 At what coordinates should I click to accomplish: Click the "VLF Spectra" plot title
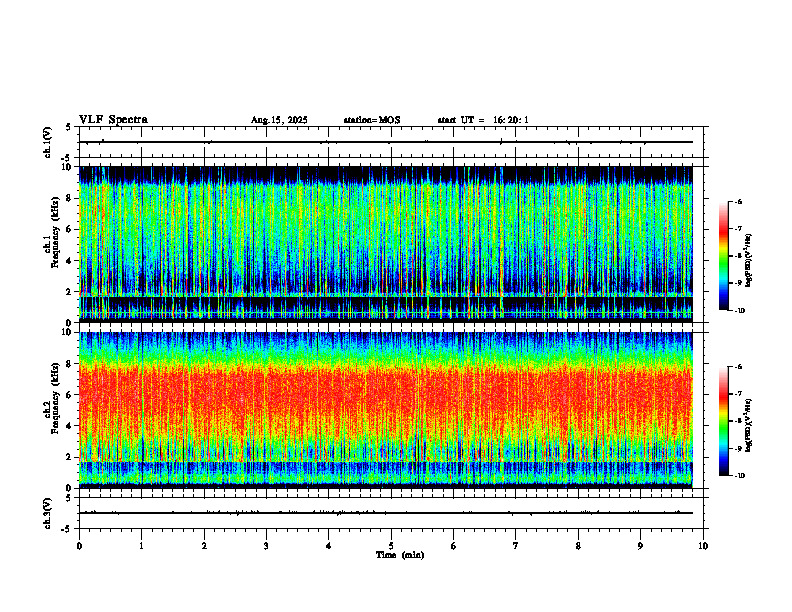[x=113, y=120]
